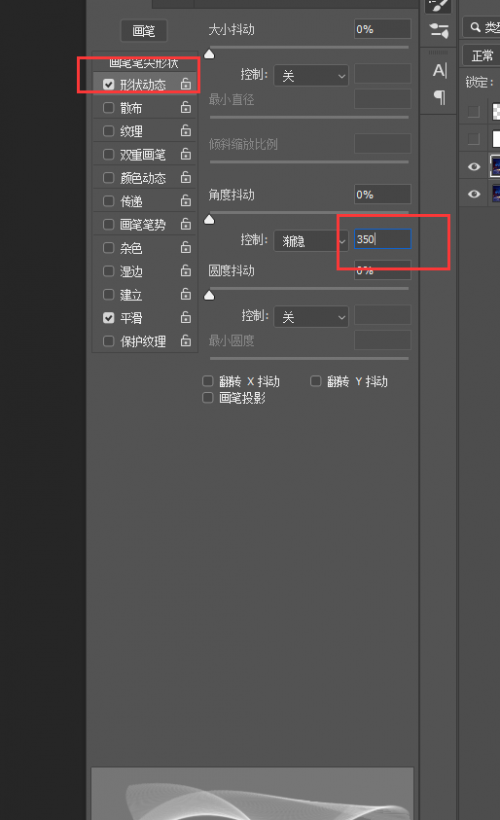Check the 翻转 Y 抖动 option

(x=315, y=381)
